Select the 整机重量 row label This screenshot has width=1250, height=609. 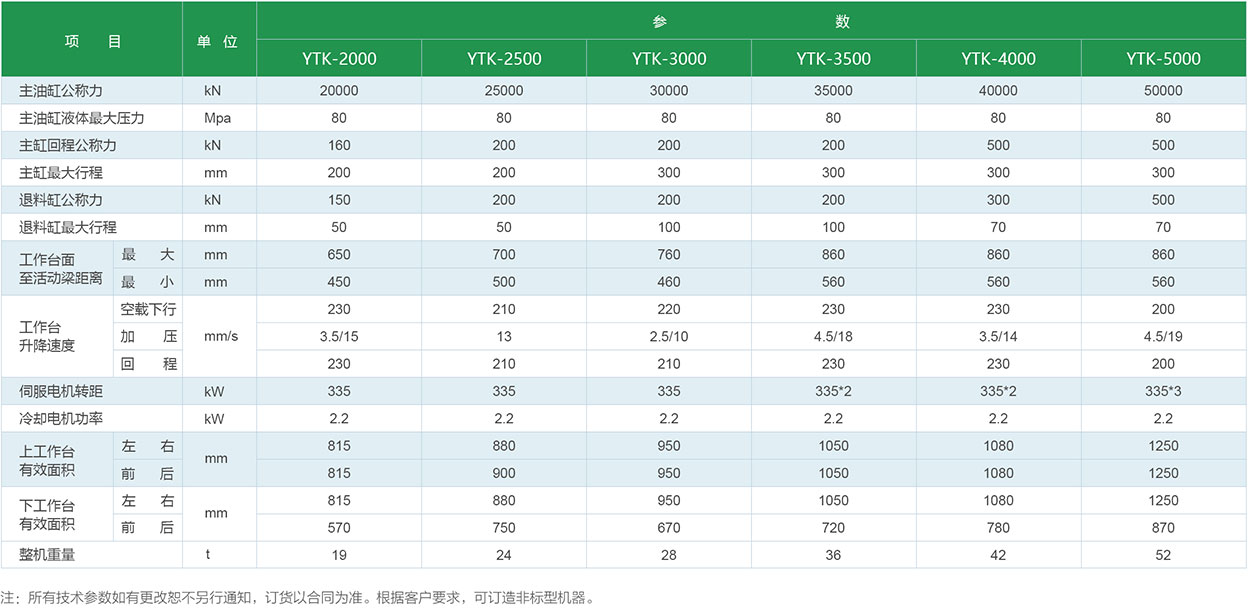(48, 555)
